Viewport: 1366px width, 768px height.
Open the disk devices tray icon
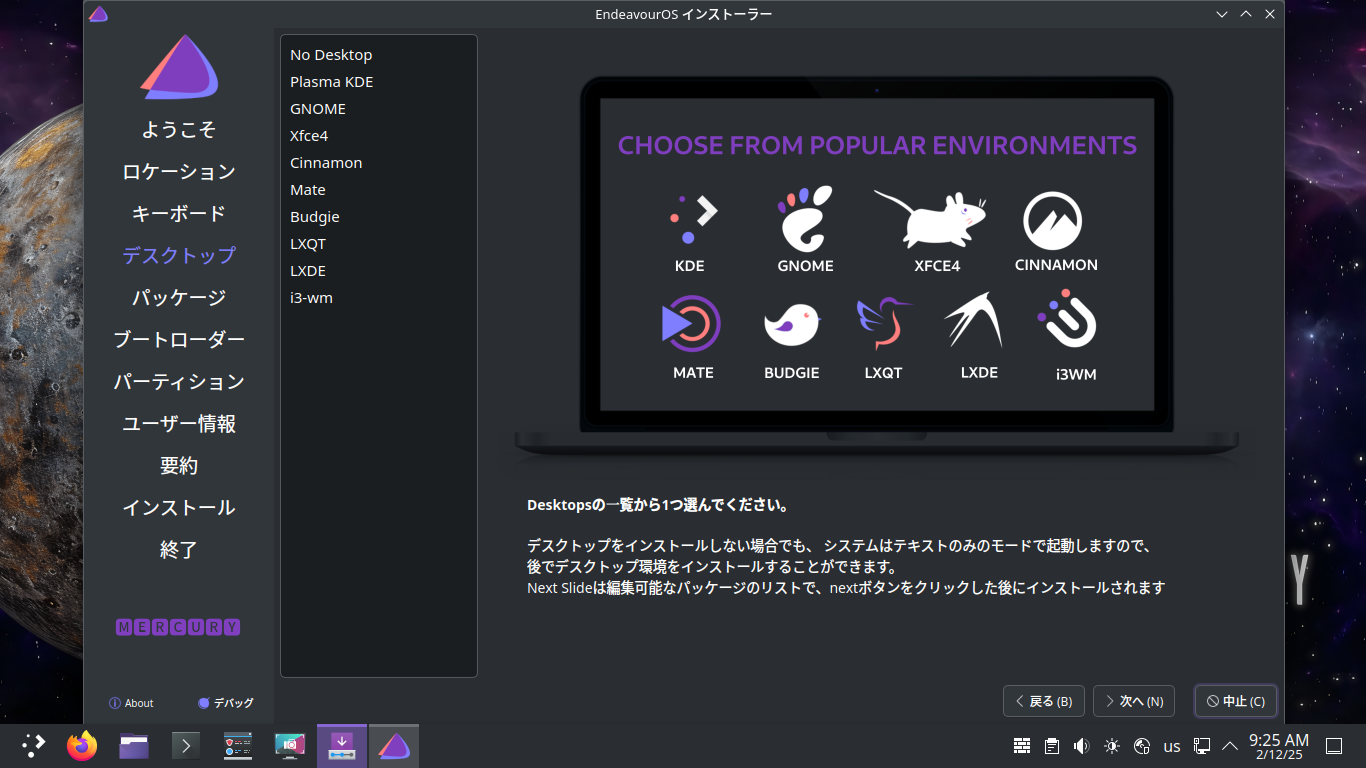1142,746
